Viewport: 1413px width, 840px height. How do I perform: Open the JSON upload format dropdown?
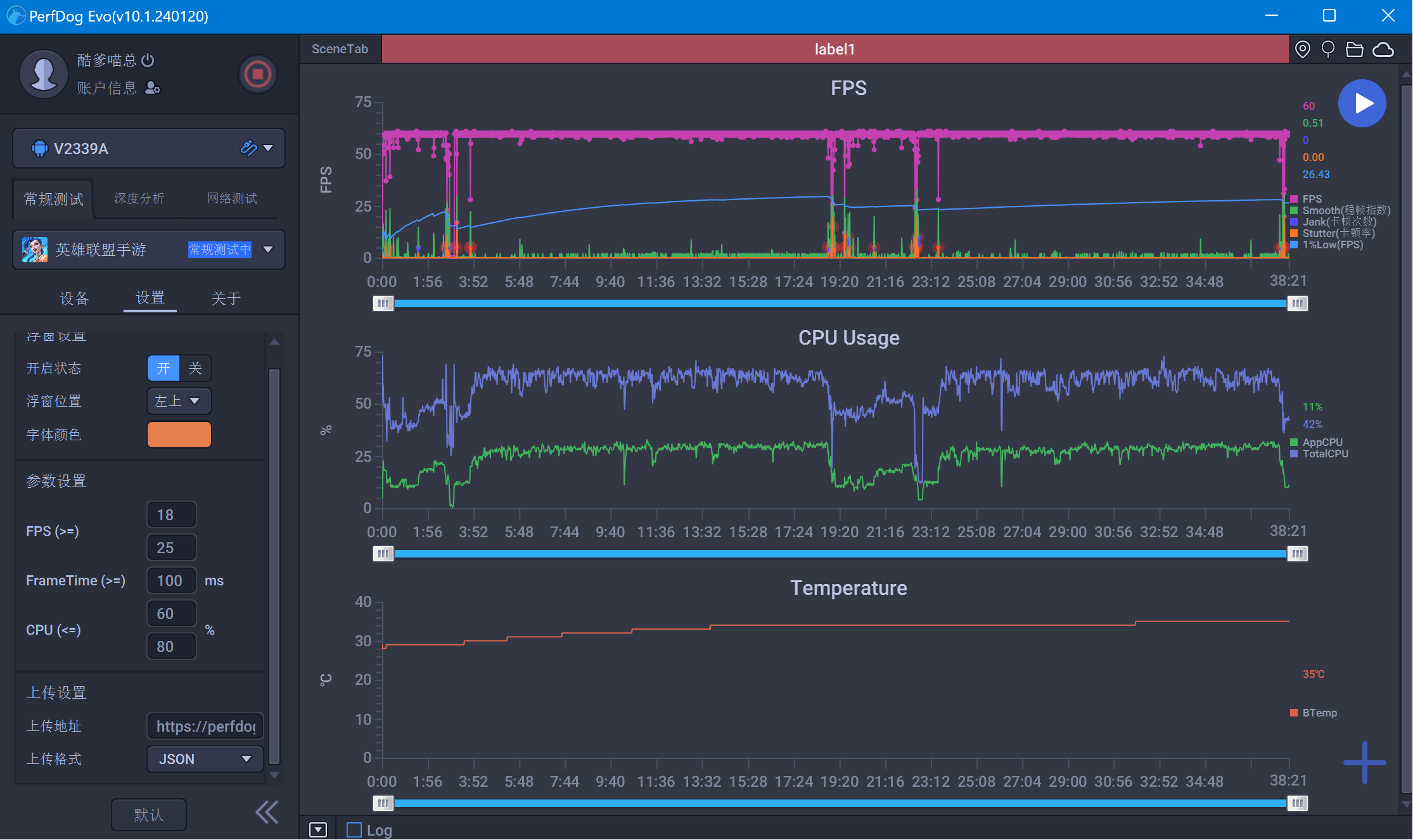pyautogui.click(x=205, y=759)
